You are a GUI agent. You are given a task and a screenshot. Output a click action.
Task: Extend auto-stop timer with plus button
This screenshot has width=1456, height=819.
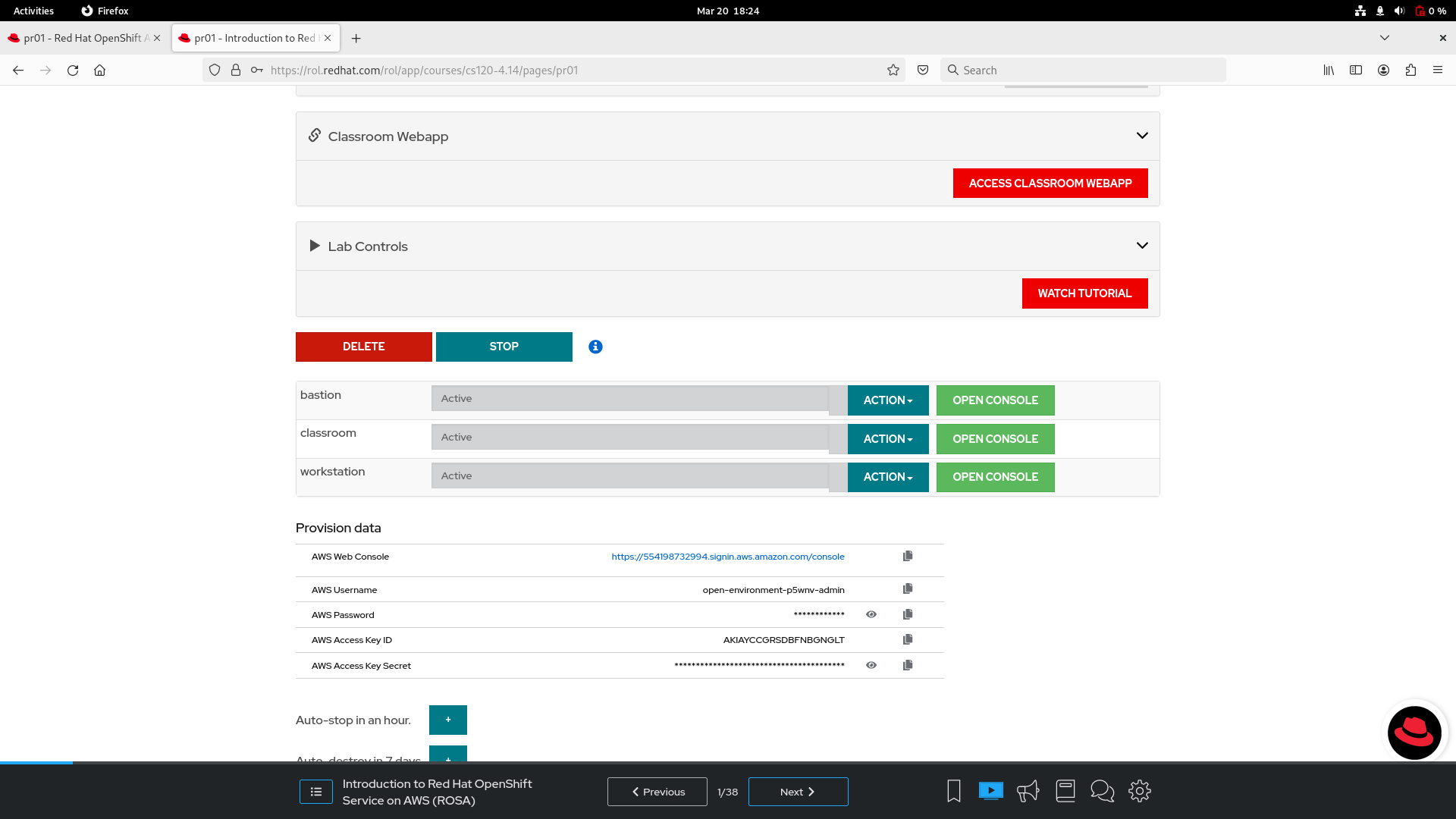point(447,720)
